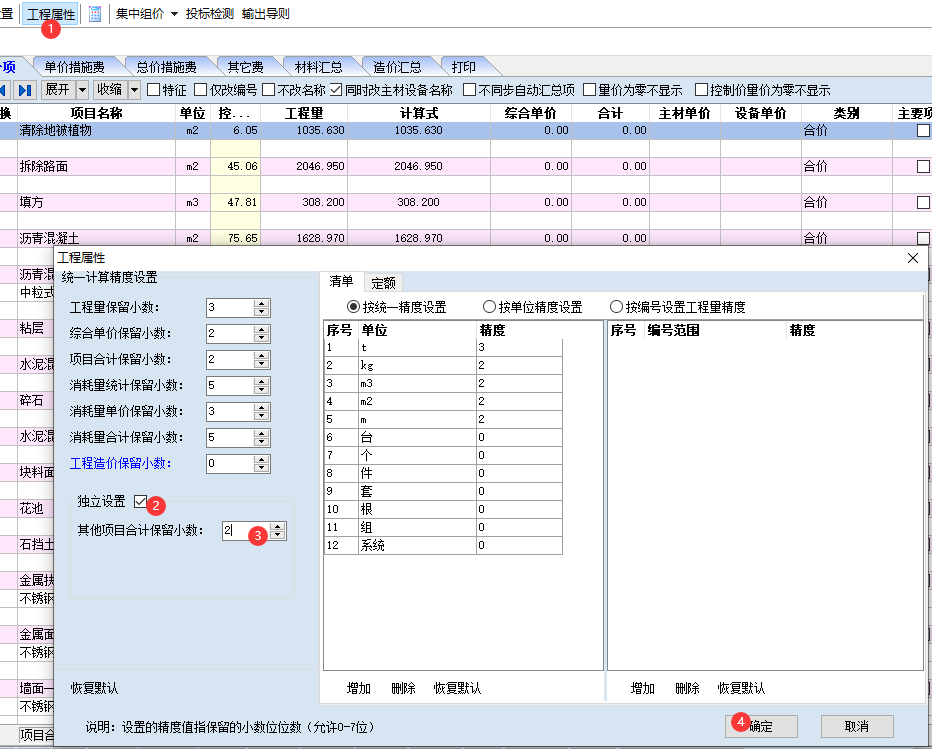Expand the 展开 dropdown
The width and height of the screenshot is (932, 749).
[x=81, y=90]
